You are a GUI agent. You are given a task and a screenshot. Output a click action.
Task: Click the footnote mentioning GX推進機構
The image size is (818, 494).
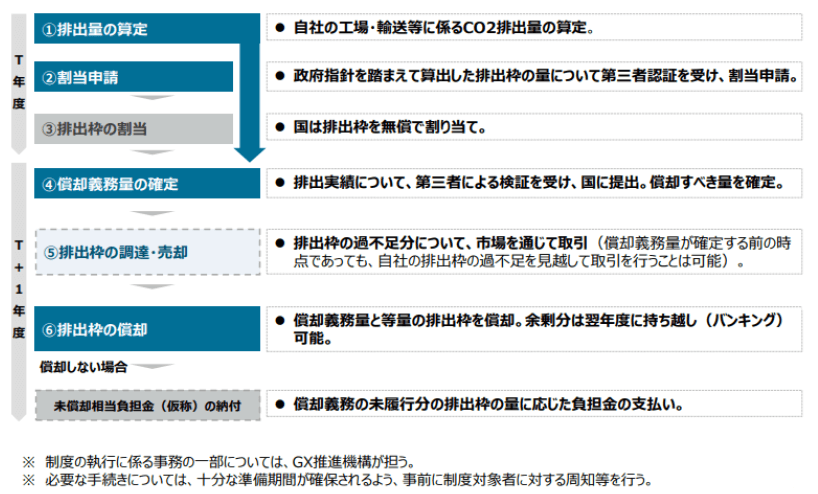point(230,461)
